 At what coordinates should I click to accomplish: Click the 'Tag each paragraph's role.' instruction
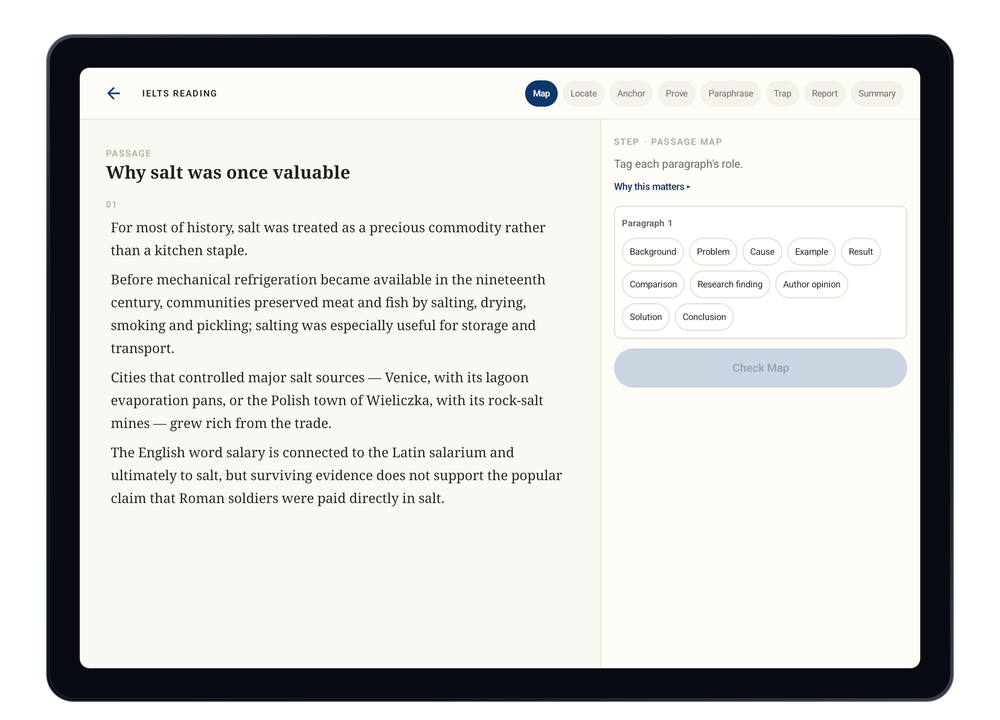coord(678,164)
